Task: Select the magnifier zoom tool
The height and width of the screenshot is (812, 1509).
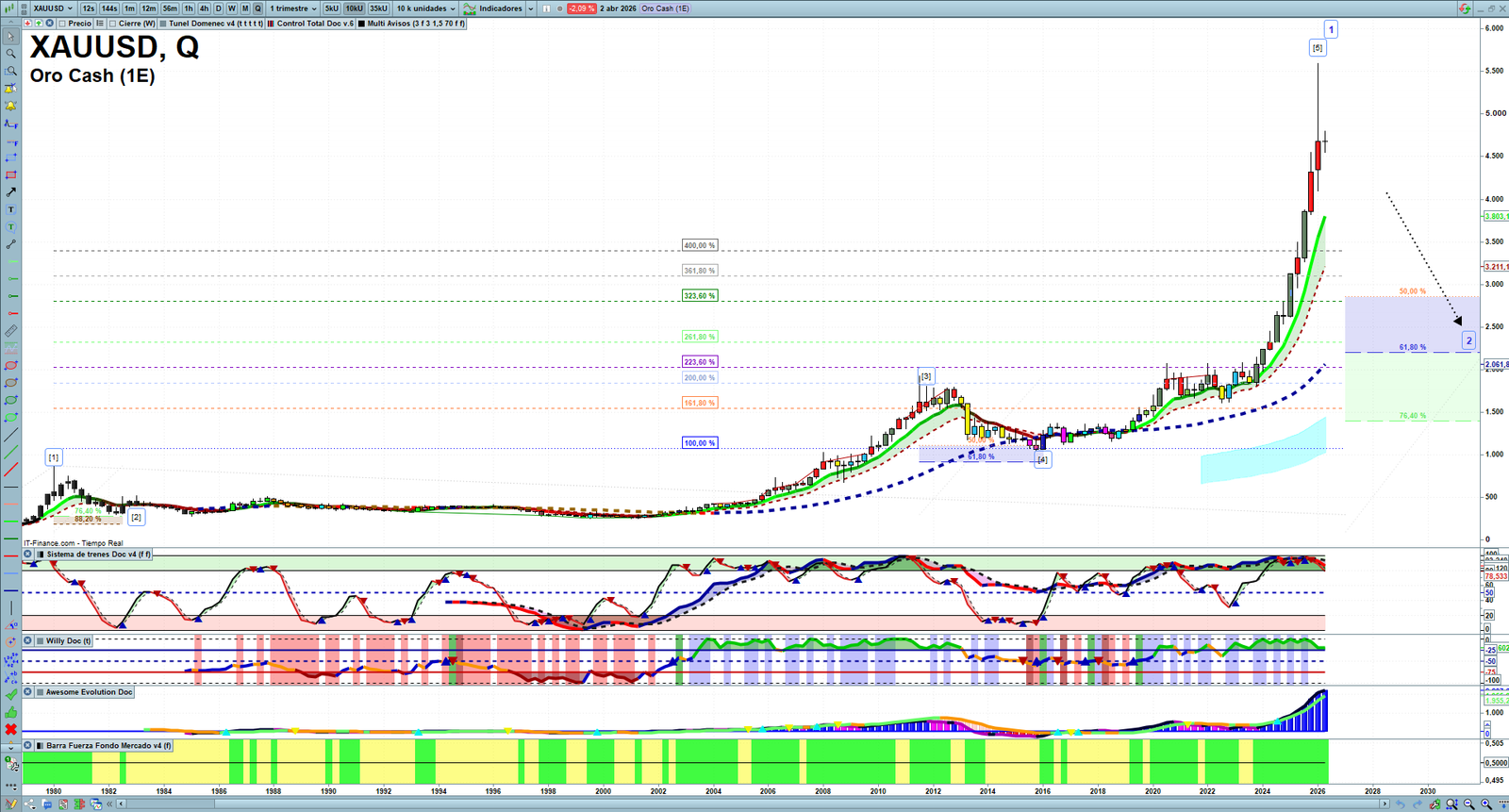Action: click(x=11, y=54)
